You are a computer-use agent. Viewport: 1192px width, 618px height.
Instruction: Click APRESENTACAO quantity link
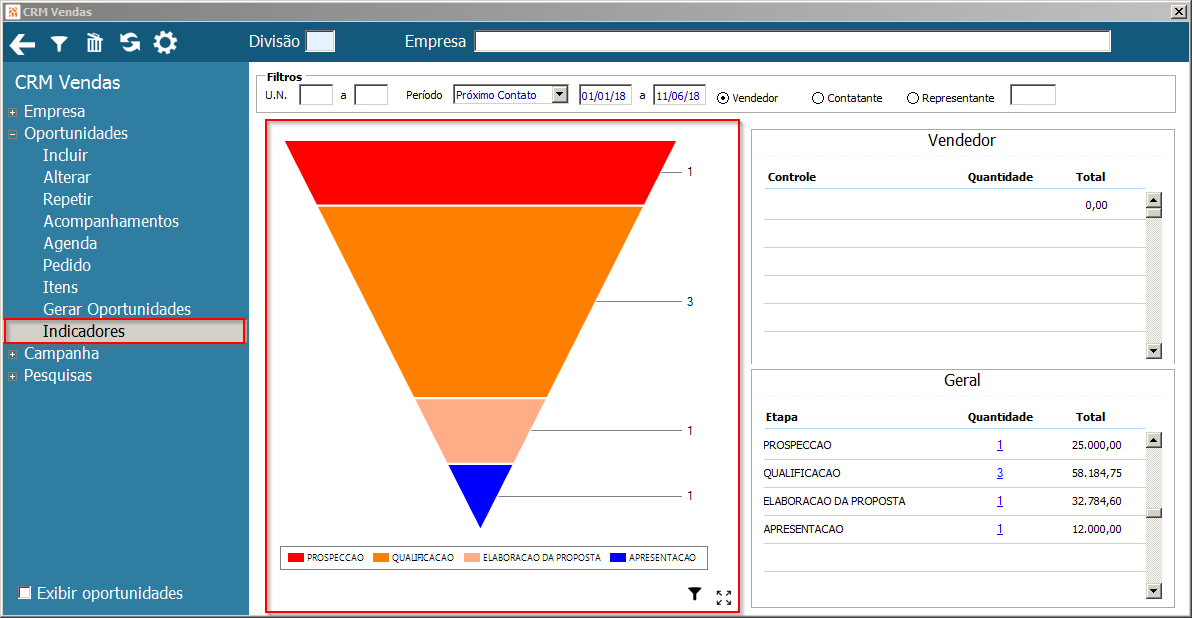coord(1000,529)
